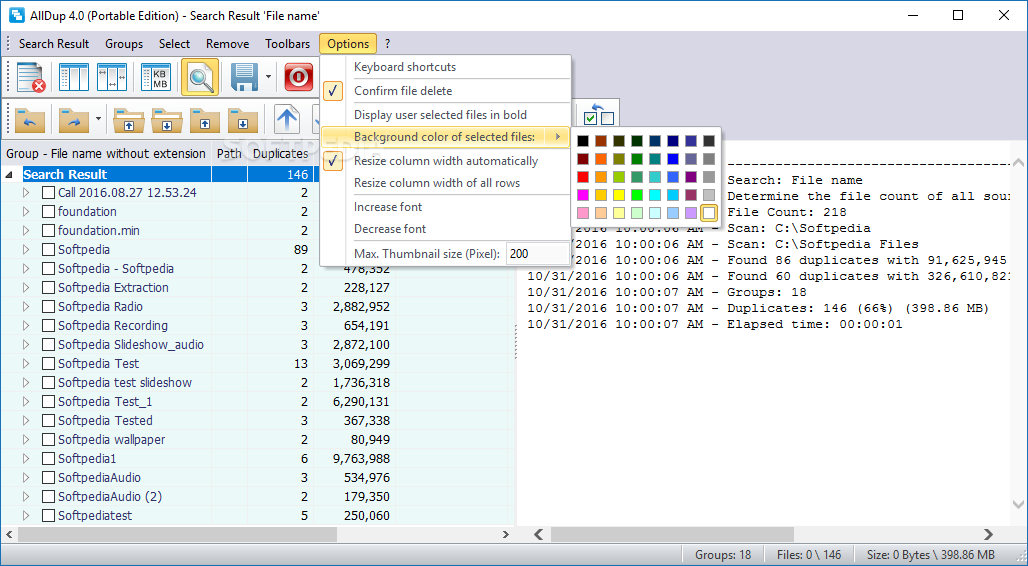The height and width of the screenshot is (566, 1028).
Task: Select Display user selected files in bold
Action: click(x=446, y=115)
